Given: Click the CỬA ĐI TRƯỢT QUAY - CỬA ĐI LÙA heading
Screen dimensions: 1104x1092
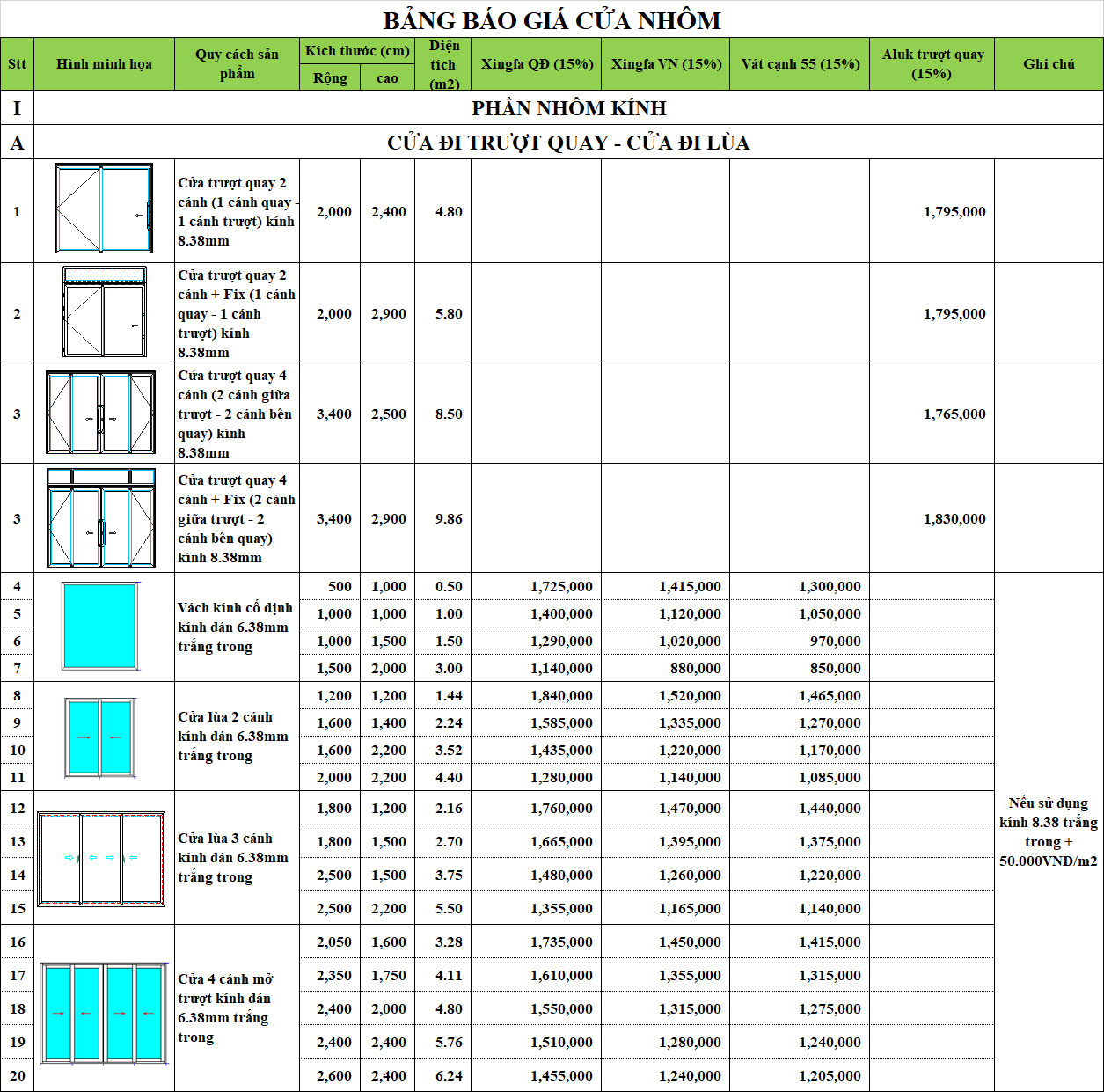Looking at the screenshot, I should 568,143.
